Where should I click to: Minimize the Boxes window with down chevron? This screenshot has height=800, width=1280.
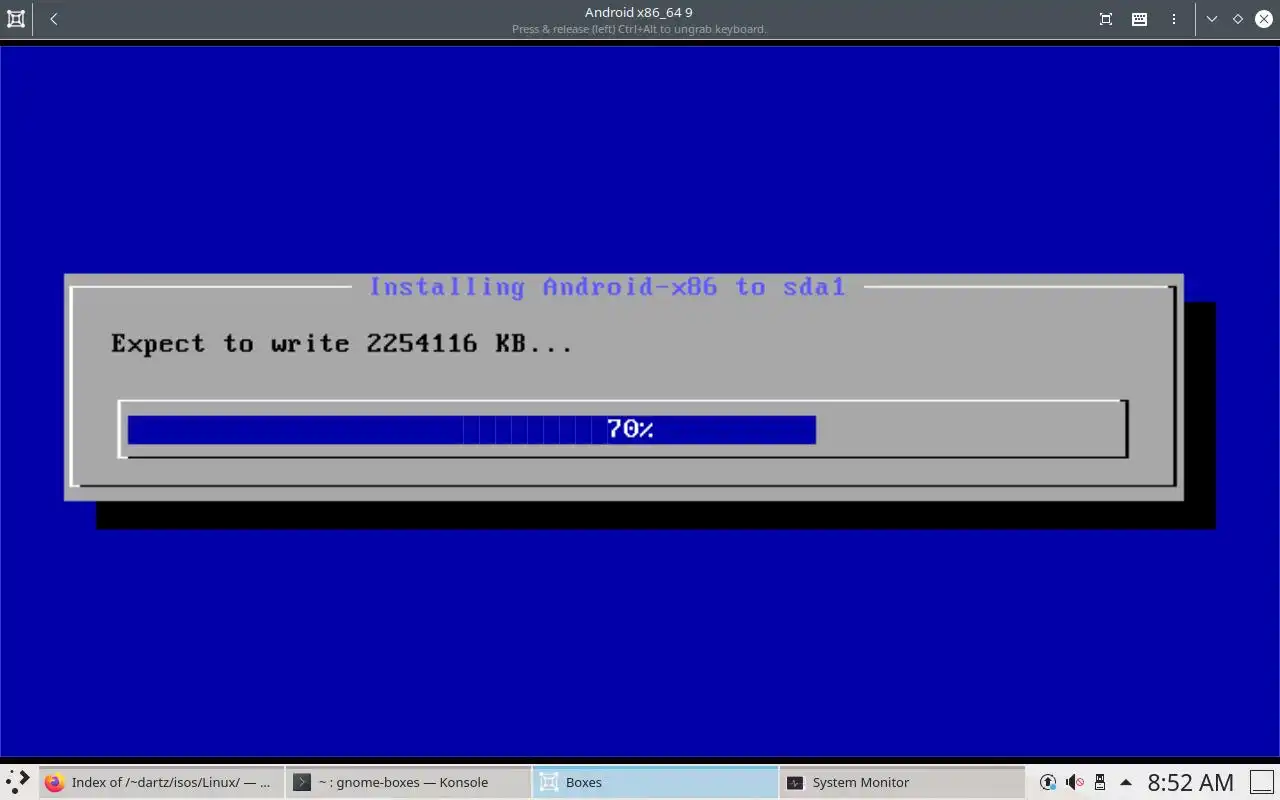tap(1212, 19)
